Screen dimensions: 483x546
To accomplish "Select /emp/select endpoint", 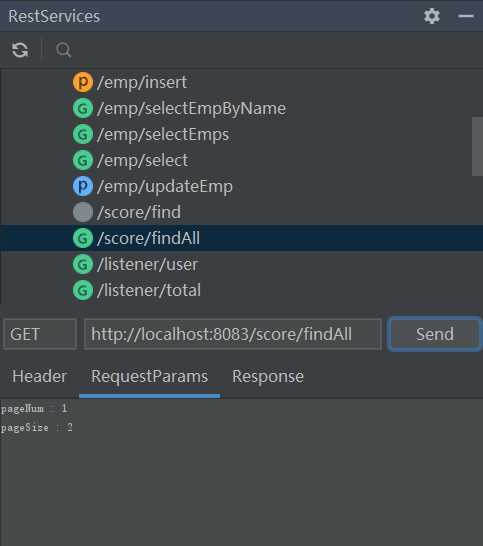I will tap(142, 161).
